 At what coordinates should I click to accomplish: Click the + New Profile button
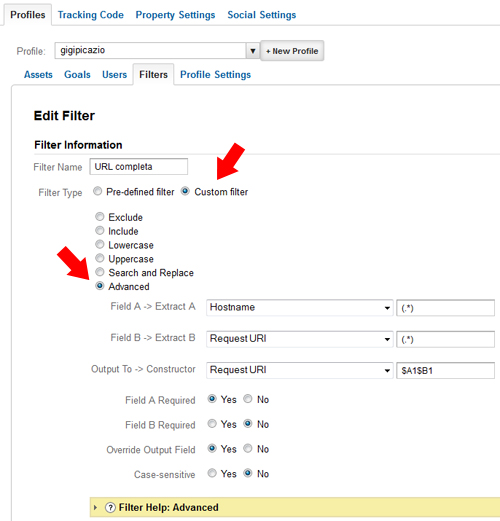pyautogui.click(x=292, y=51)
